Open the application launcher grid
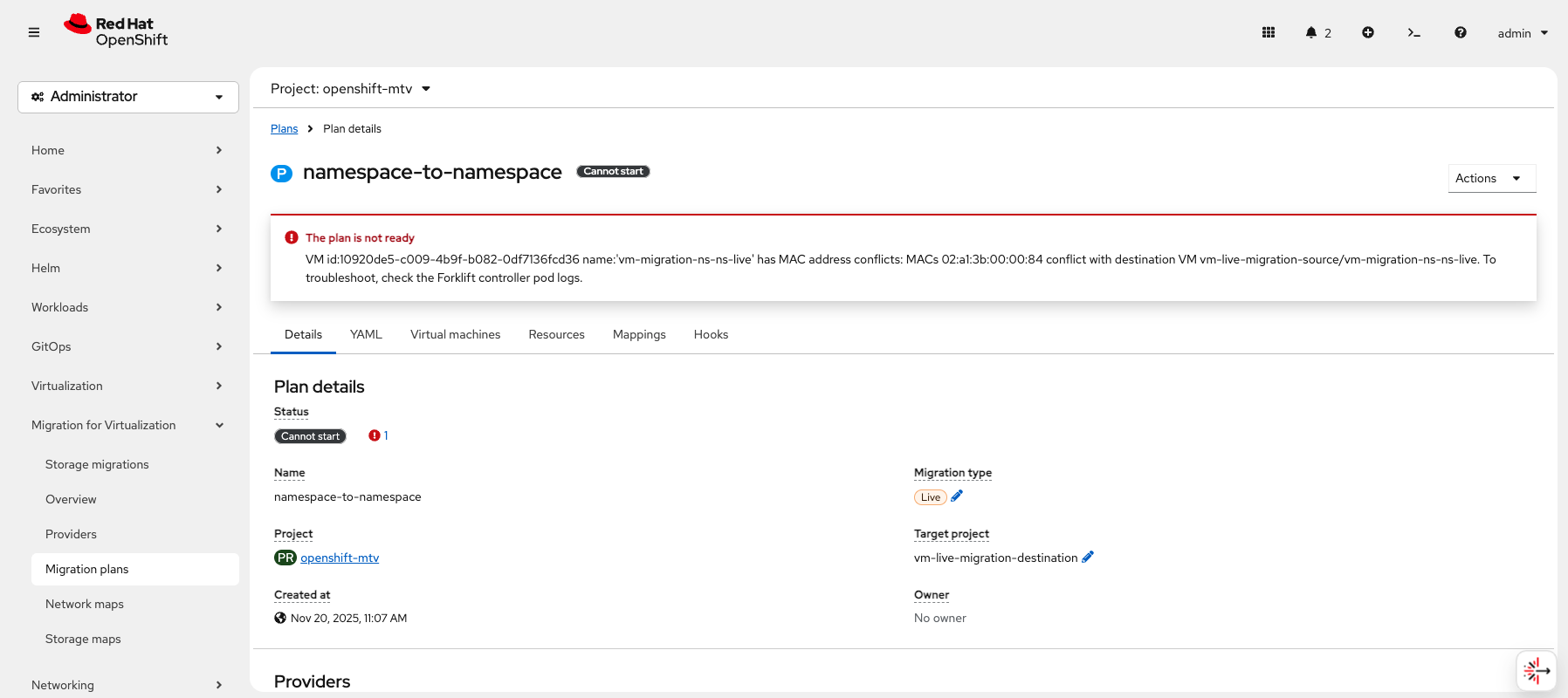 pyautogui.click(x=1269, y=32)
